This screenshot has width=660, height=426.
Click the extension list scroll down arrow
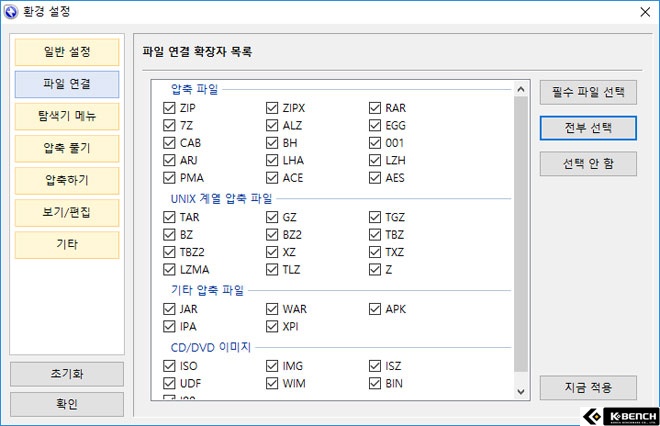(521, 391)
